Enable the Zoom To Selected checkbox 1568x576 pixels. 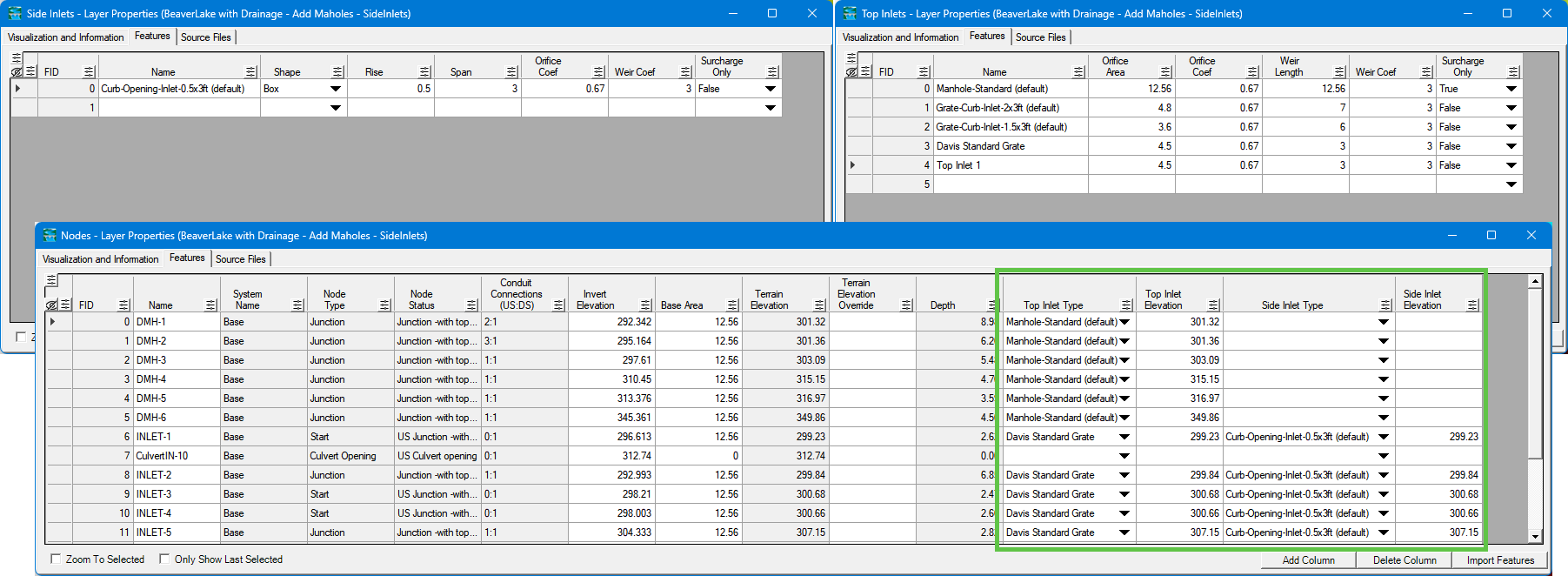pos(57,559)
